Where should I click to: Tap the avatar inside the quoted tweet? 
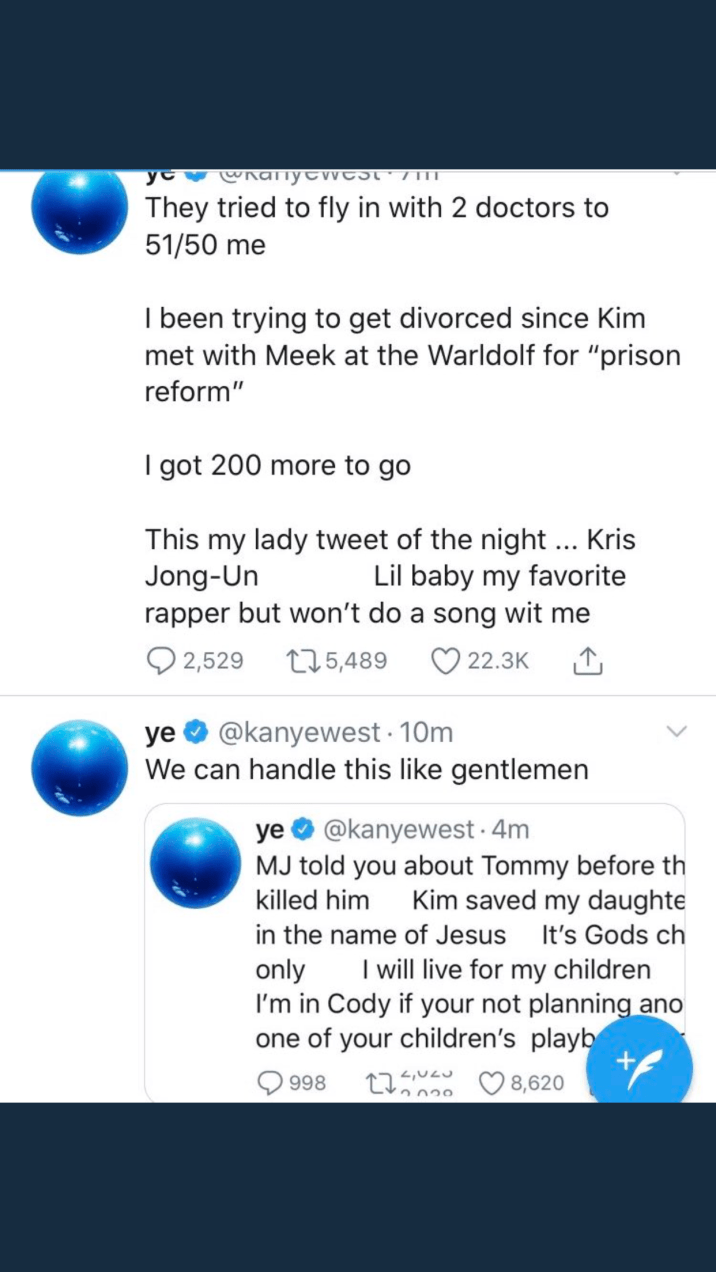[x=195, y=863]
